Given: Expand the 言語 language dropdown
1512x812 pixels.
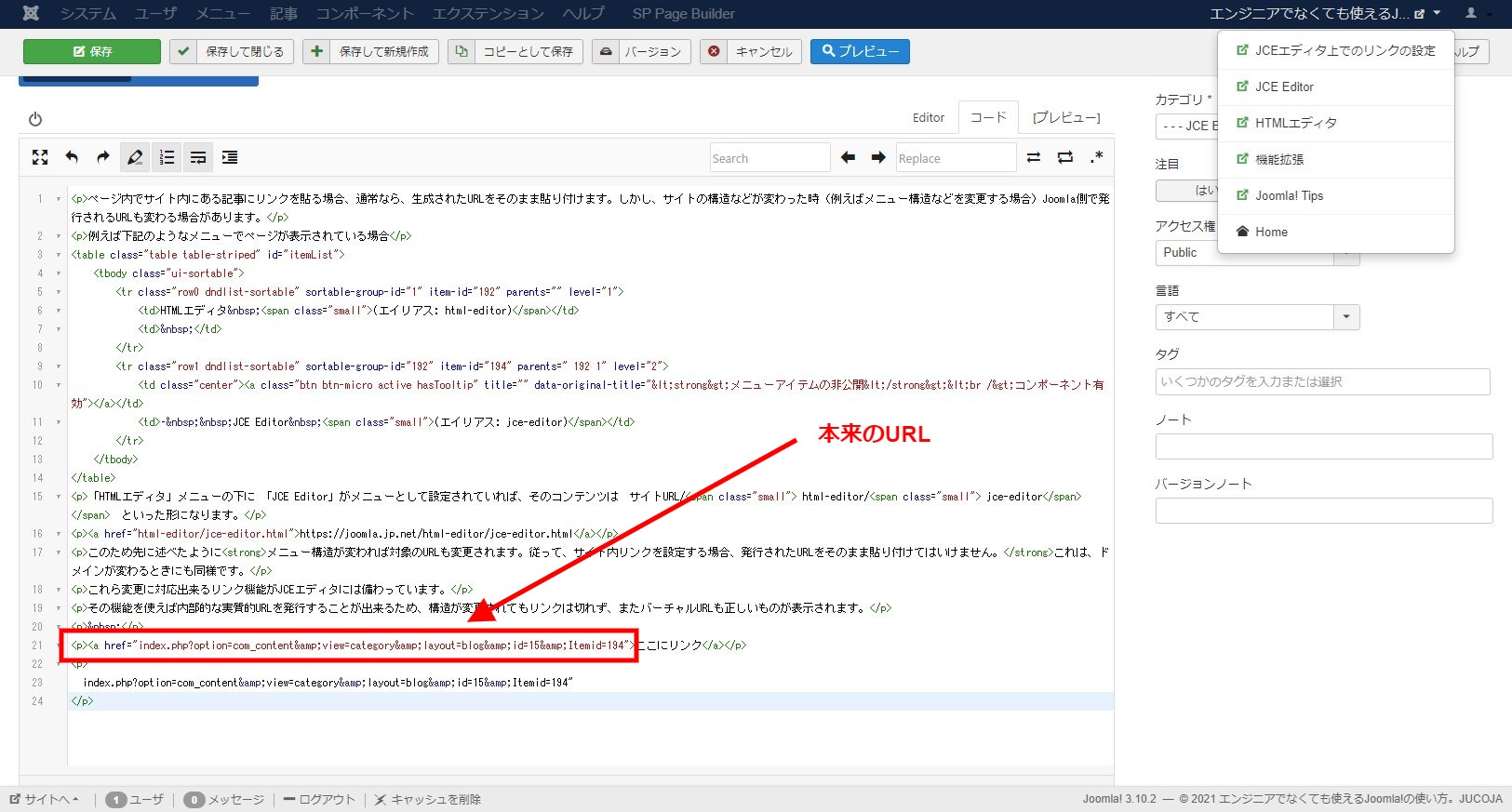Looking at the screenshot, I should point(1346,317).
